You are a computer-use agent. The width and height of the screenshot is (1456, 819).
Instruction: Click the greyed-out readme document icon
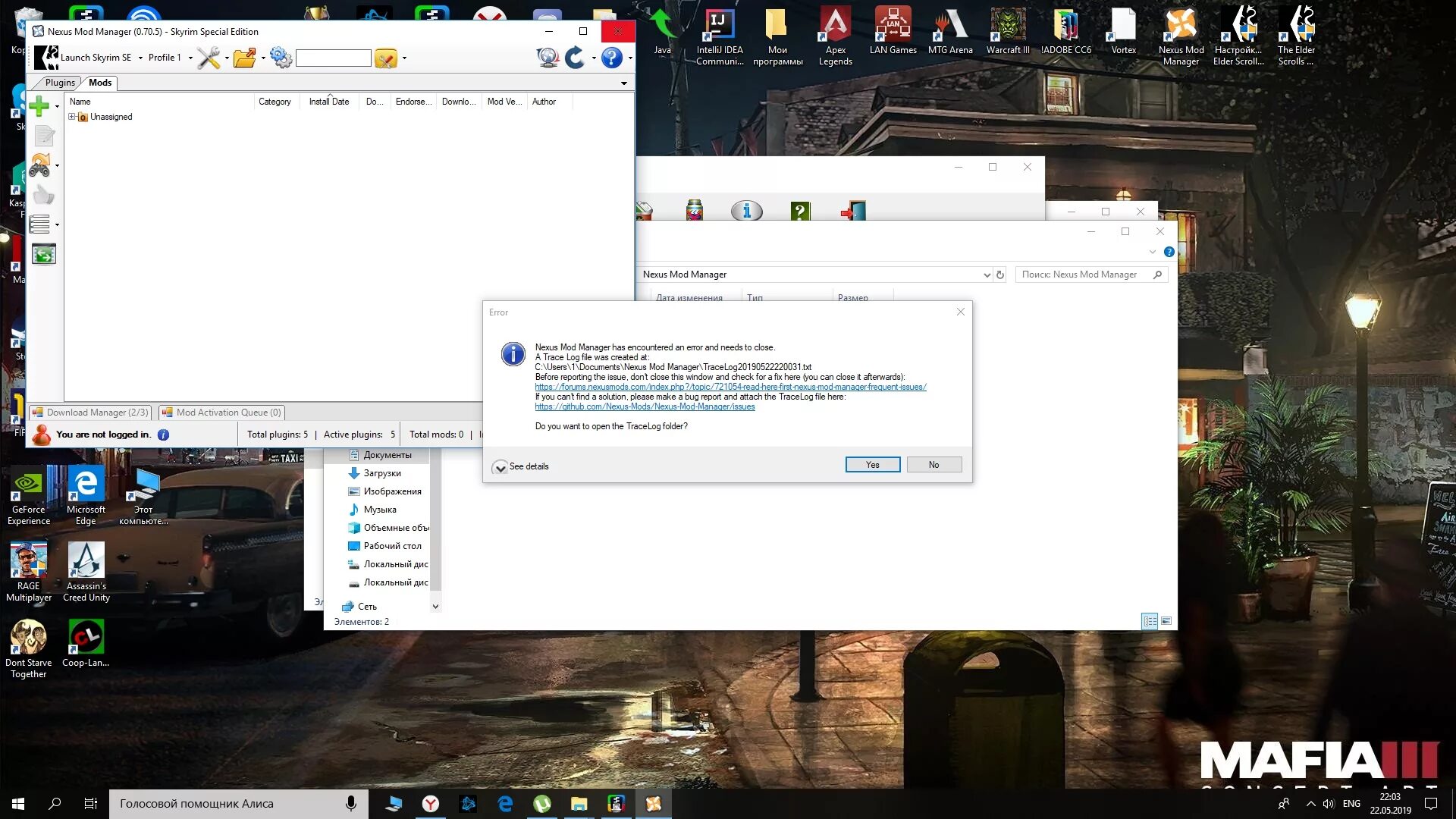44,136
